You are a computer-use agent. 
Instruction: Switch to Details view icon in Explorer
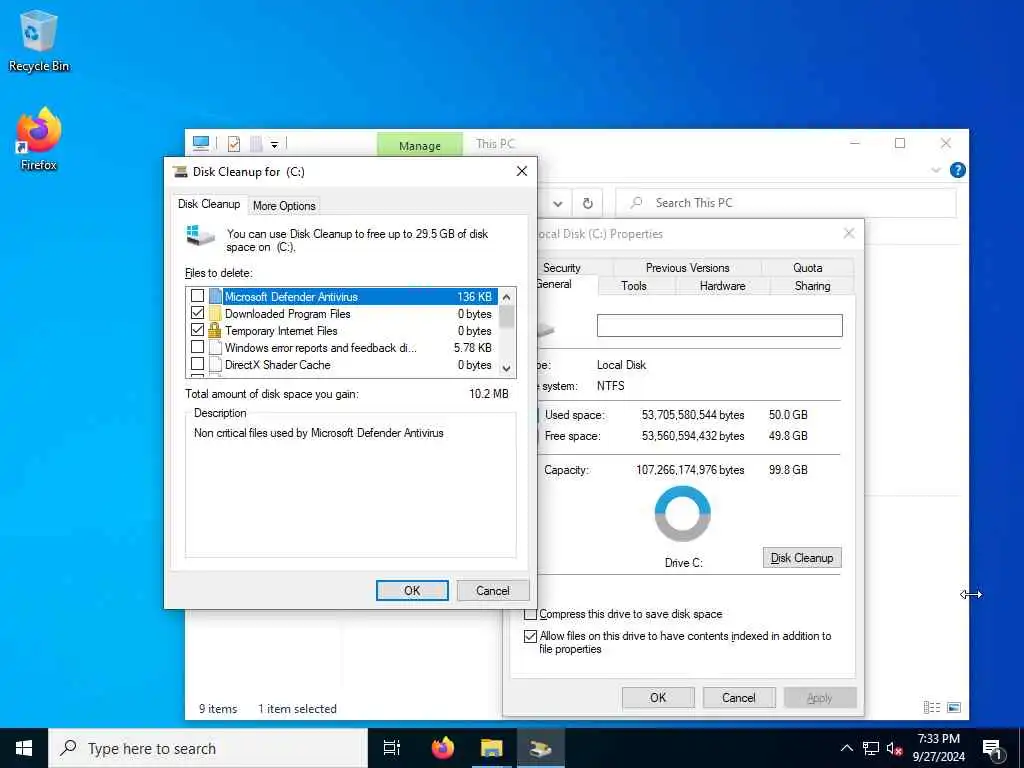click(932, 707)
